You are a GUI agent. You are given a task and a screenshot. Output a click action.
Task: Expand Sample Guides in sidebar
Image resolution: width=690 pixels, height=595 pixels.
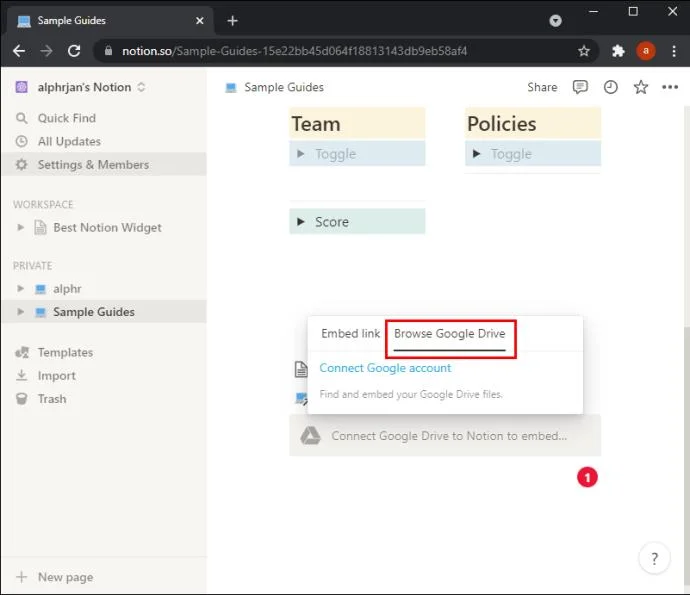pyautogui.click(x=20, y=312)
